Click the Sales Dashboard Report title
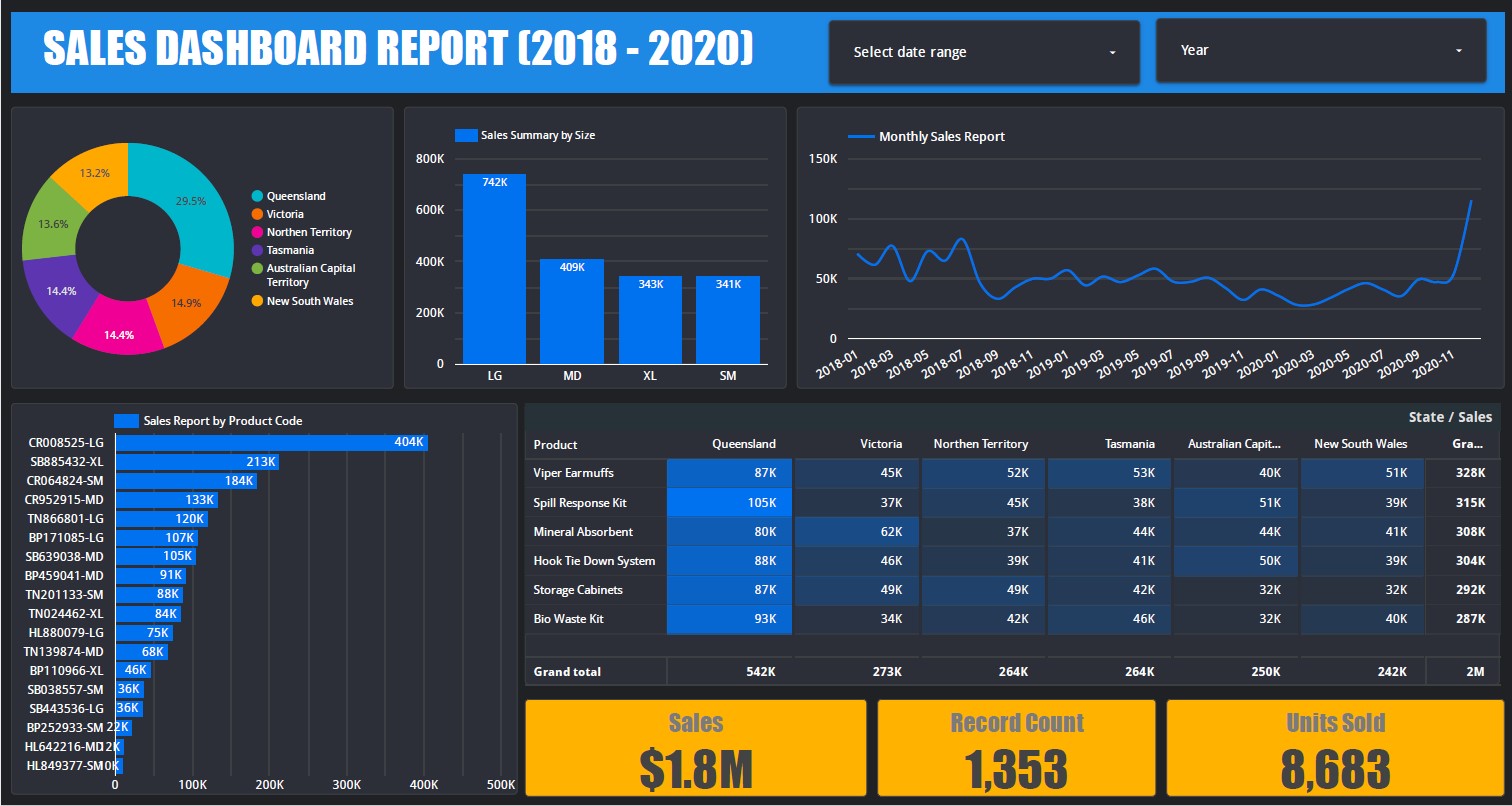Viewport: 1512px width, 806px height. [398, 49]
